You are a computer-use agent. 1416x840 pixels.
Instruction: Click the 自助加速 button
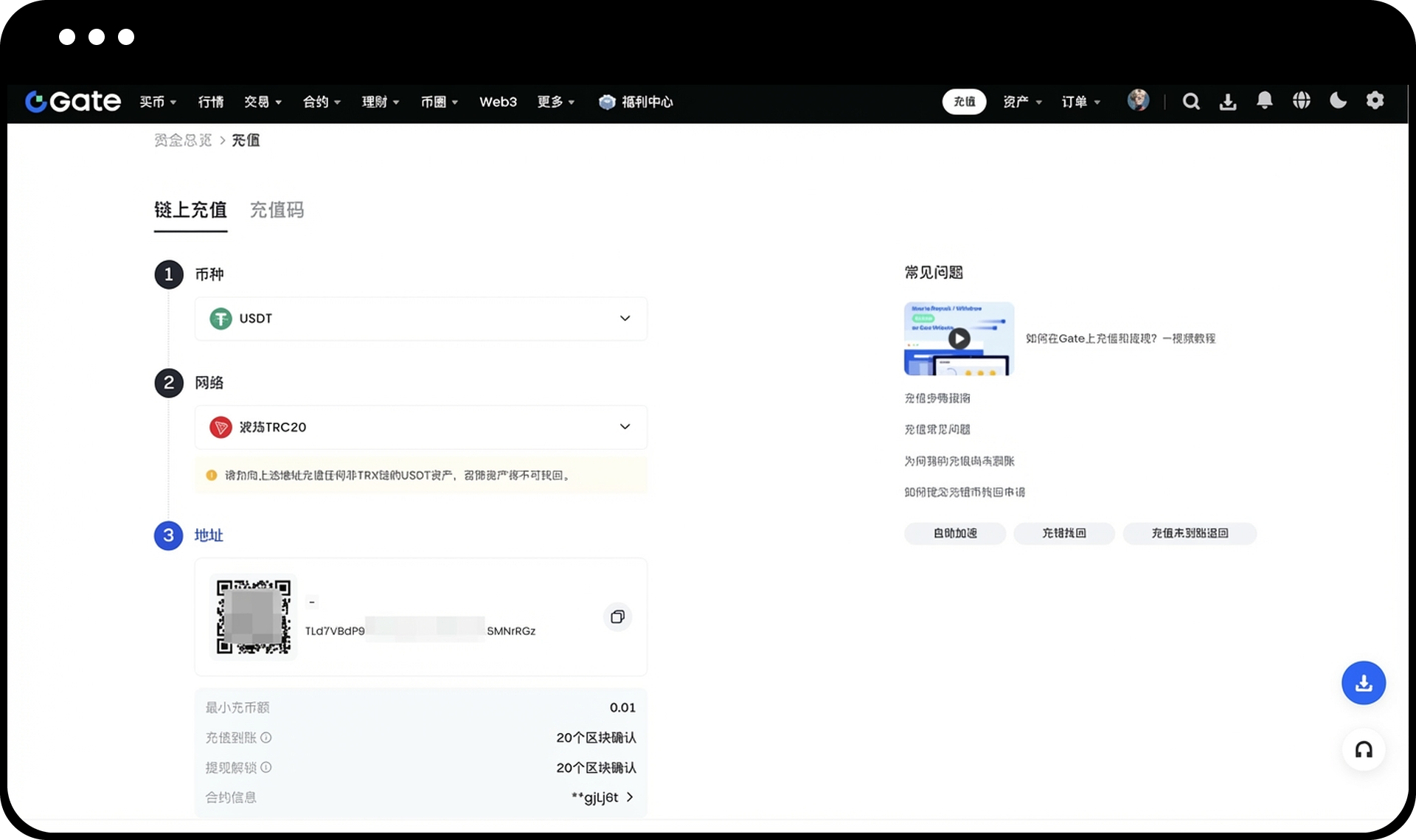(x=955, y=533)
